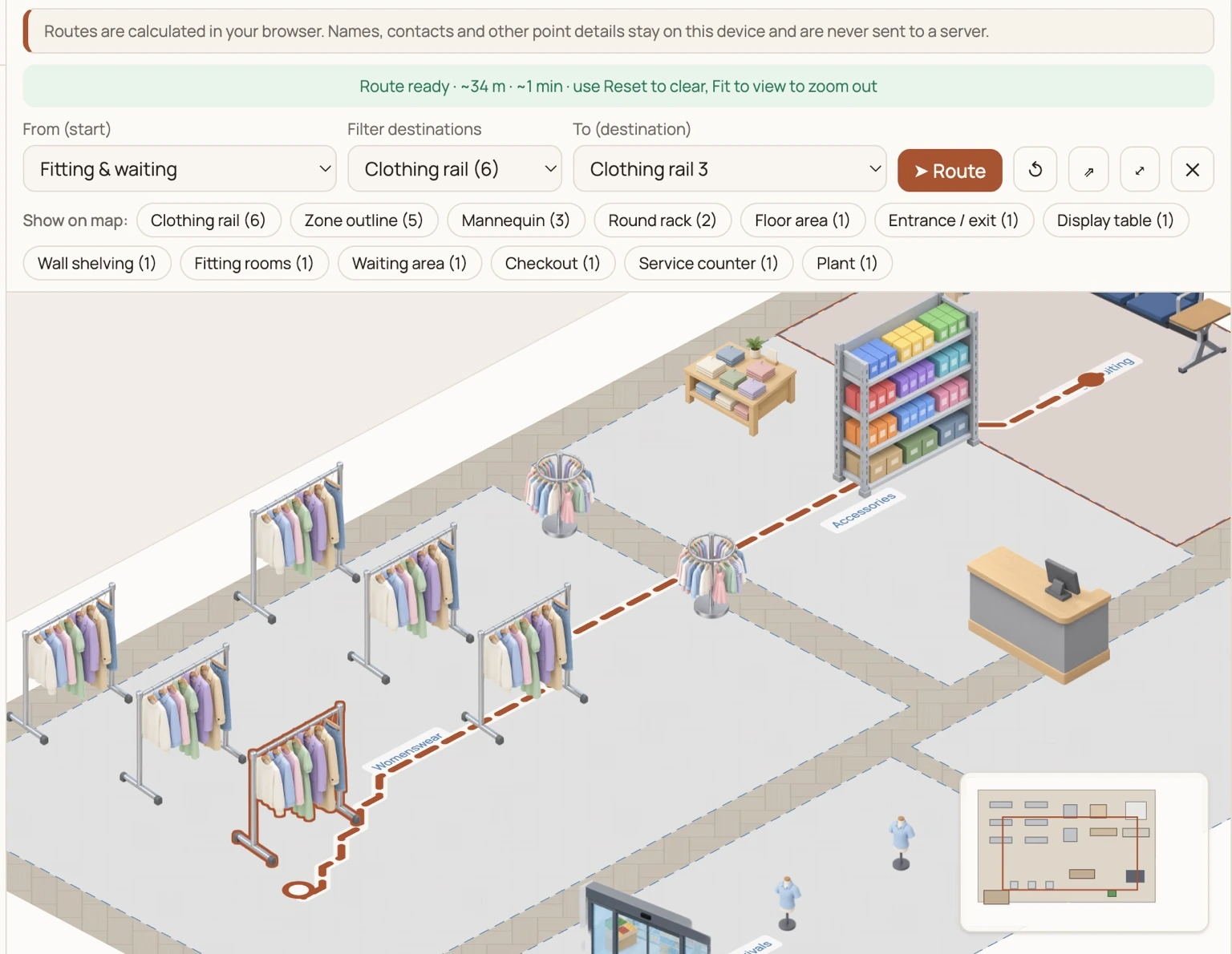
Task: Toggle the Fitting rooms (1) chip
Action: 254,264
